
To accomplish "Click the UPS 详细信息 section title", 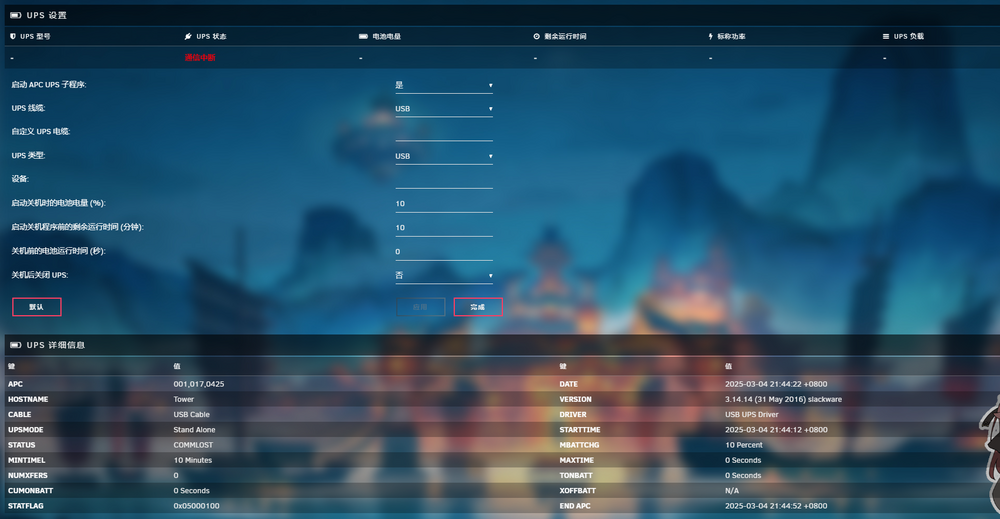I will click(x=55, y=345).
